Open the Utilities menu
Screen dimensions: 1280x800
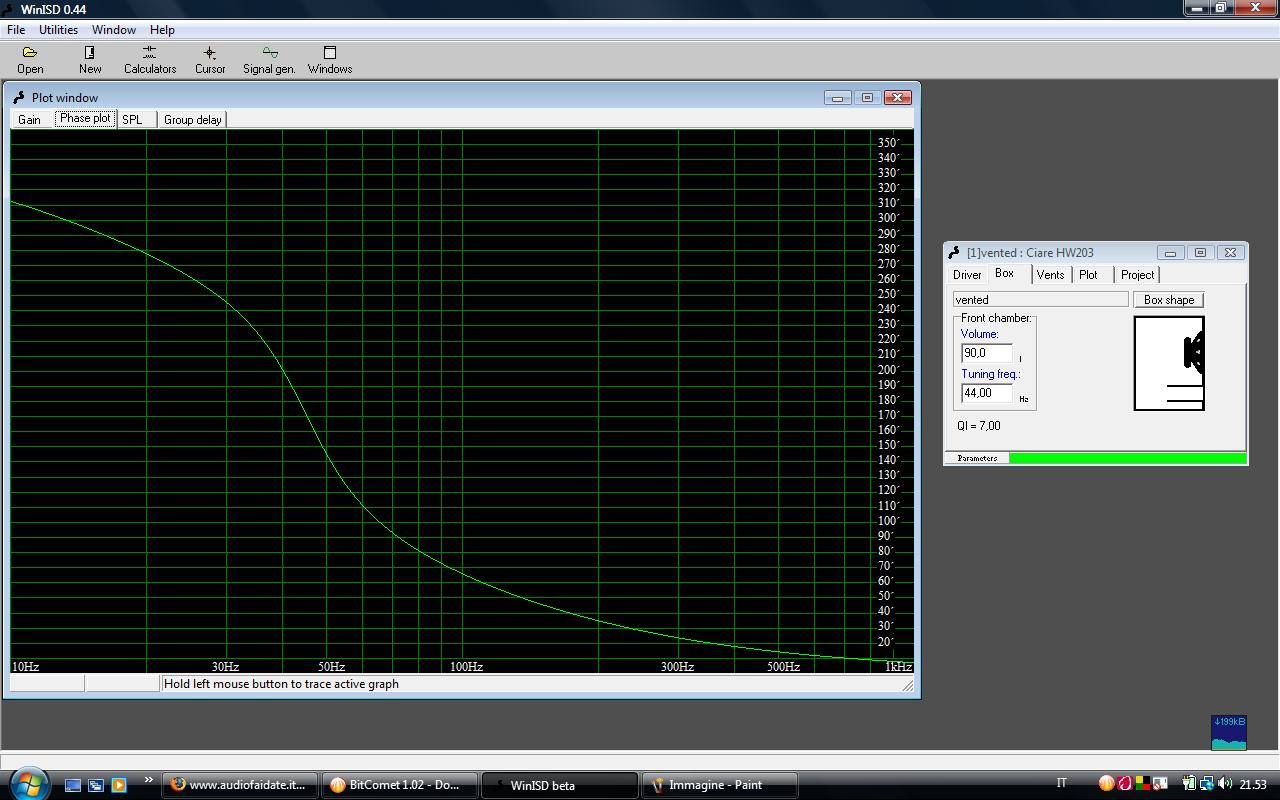coord(58,30)
